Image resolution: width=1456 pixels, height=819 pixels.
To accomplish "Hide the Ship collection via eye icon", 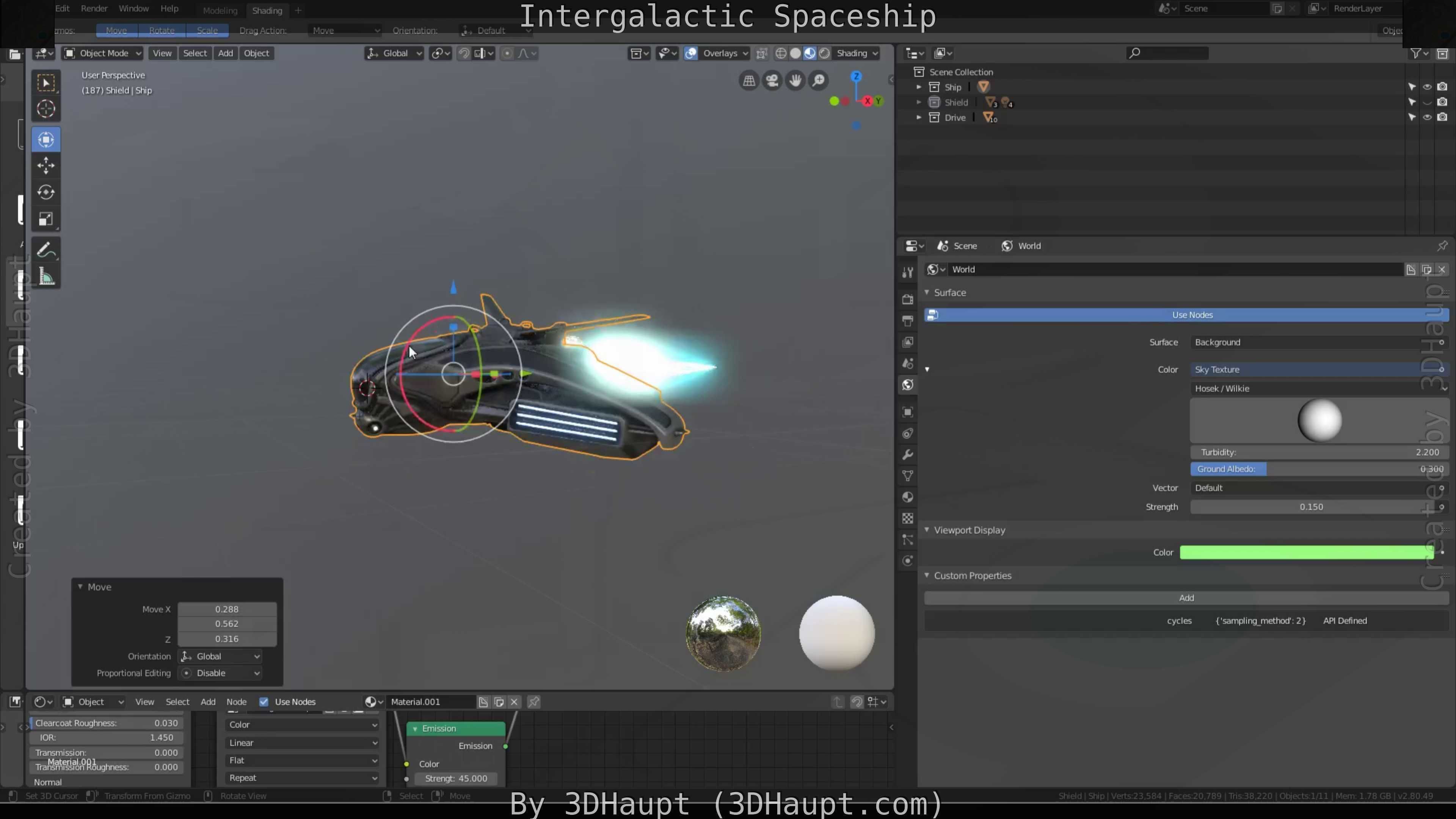I will (x=1426, y=87).
